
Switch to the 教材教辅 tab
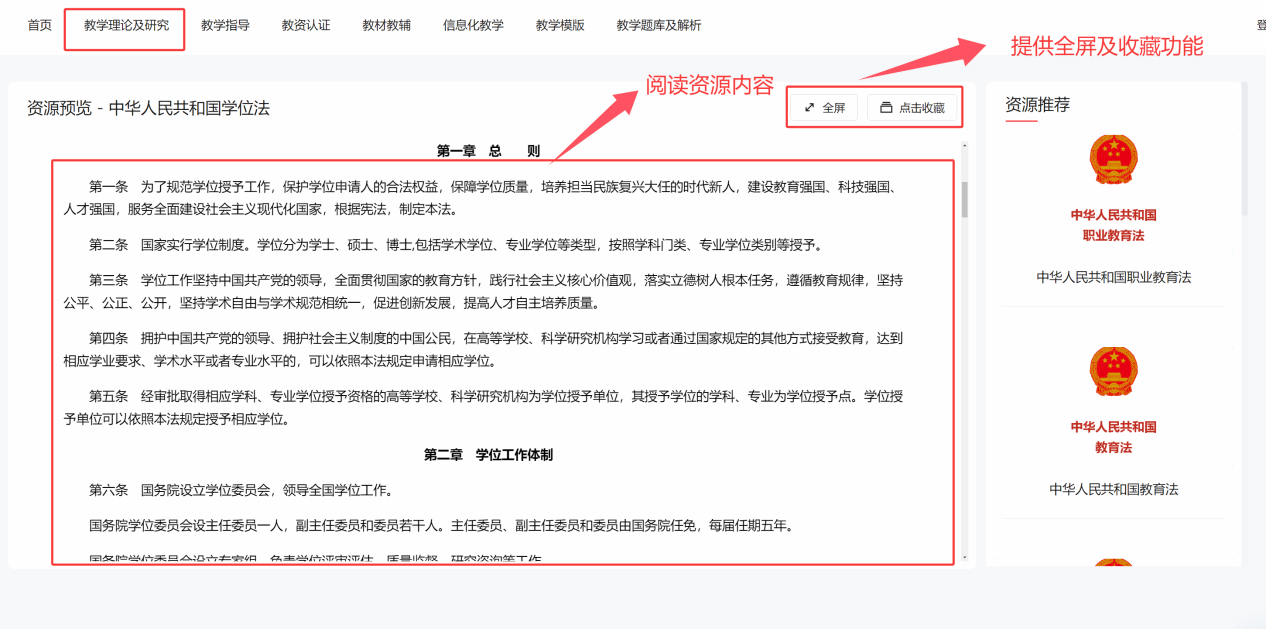coord(386,25)
